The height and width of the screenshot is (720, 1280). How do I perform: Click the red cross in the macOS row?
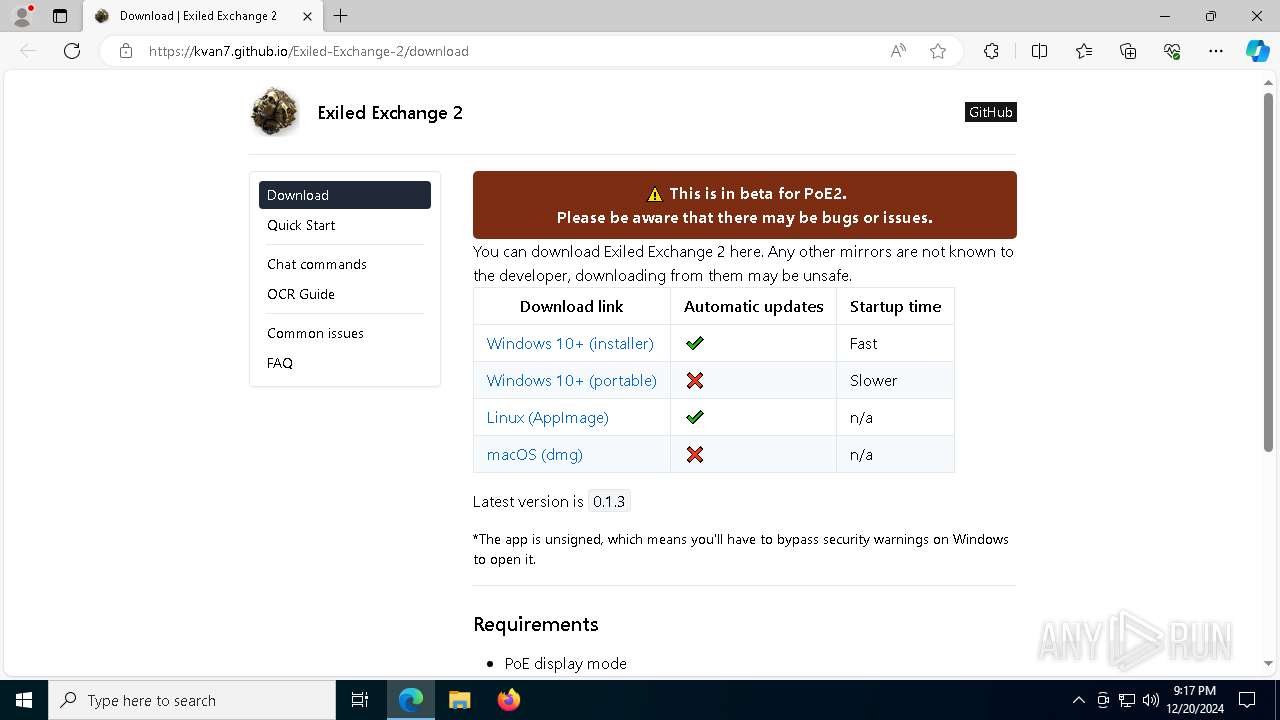tap(695, 454)
